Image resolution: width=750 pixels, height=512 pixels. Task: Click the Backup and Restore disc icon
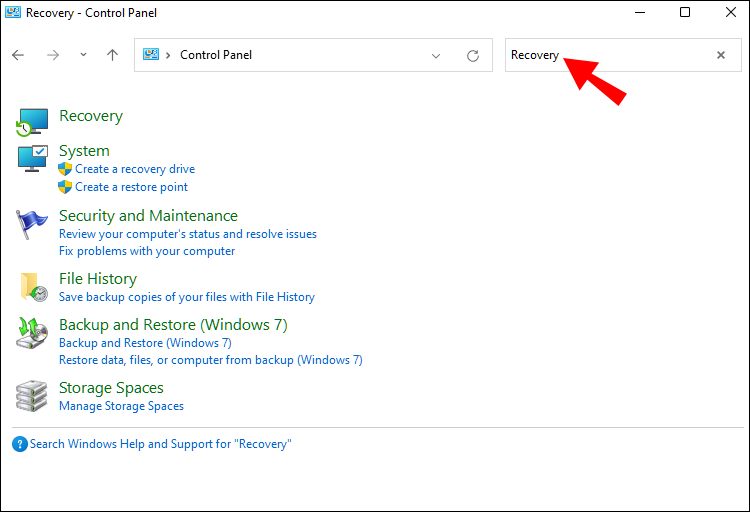pos(32,333)
